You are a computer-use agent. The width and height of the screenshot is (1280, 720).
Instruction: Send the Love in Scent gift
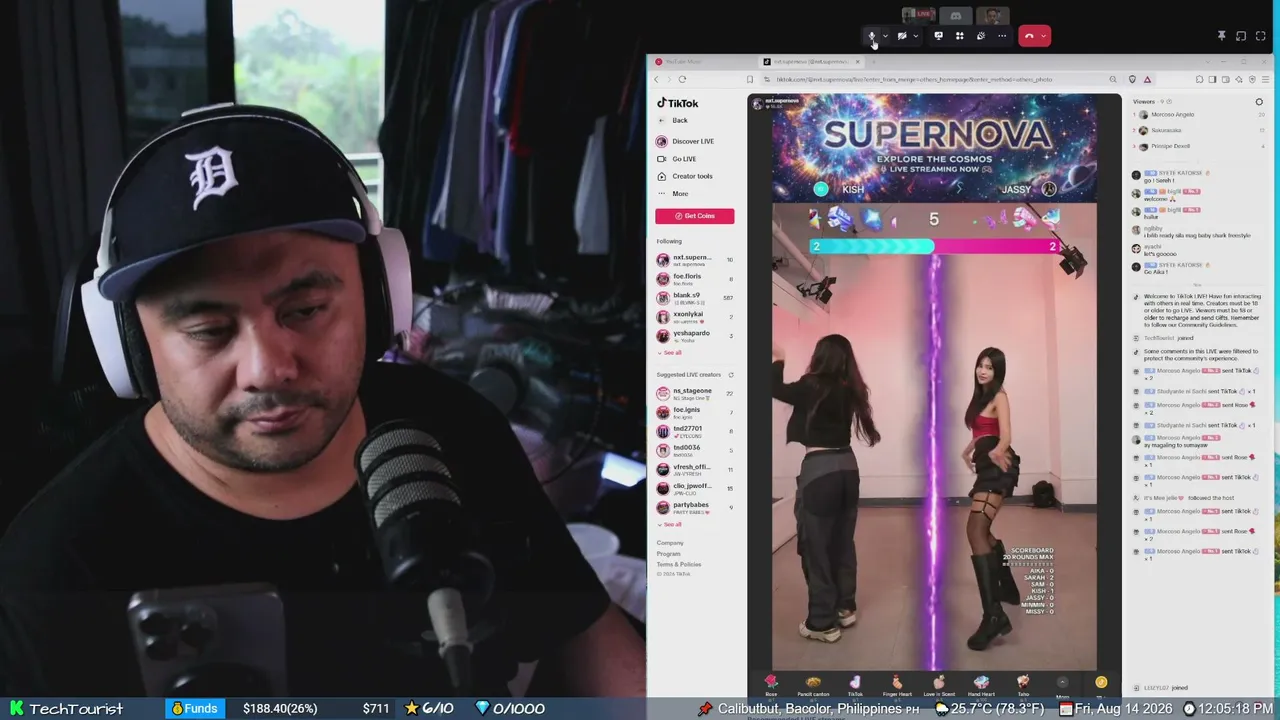(x=939, y=685)
